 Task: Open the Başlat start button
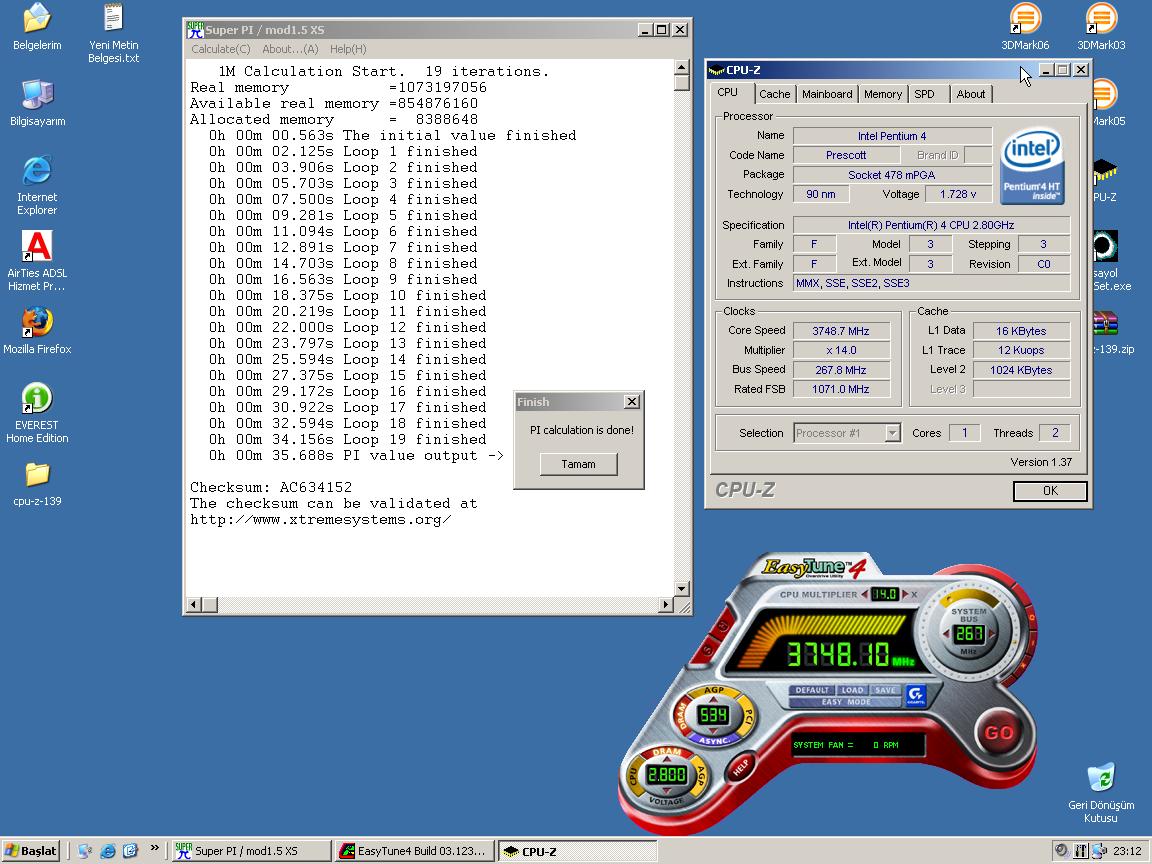point(31,851)
